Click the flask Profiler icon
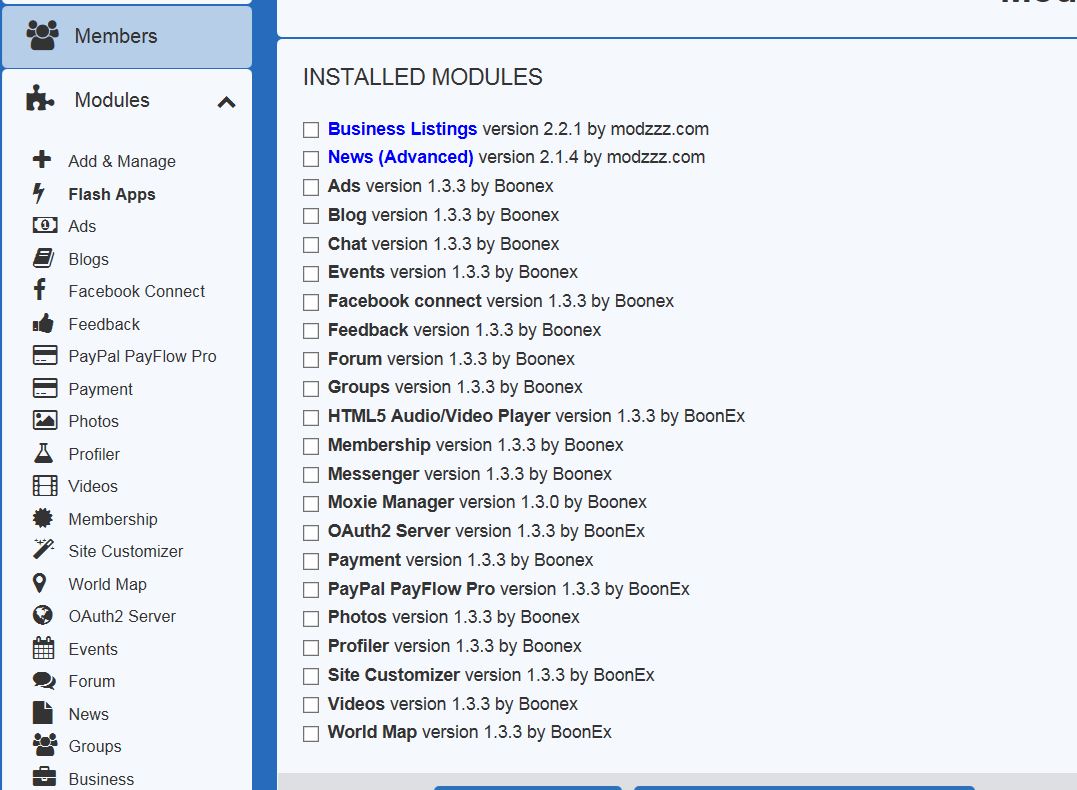This screenshot has width=1077, height=790. (43, 453)
